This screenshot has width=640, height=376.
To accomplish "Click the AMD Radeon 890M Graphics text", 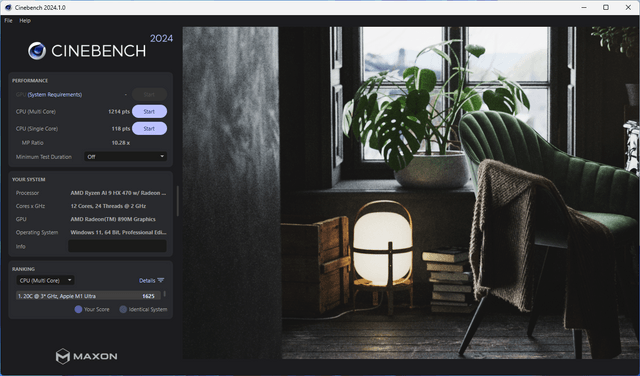I will 113,219.
